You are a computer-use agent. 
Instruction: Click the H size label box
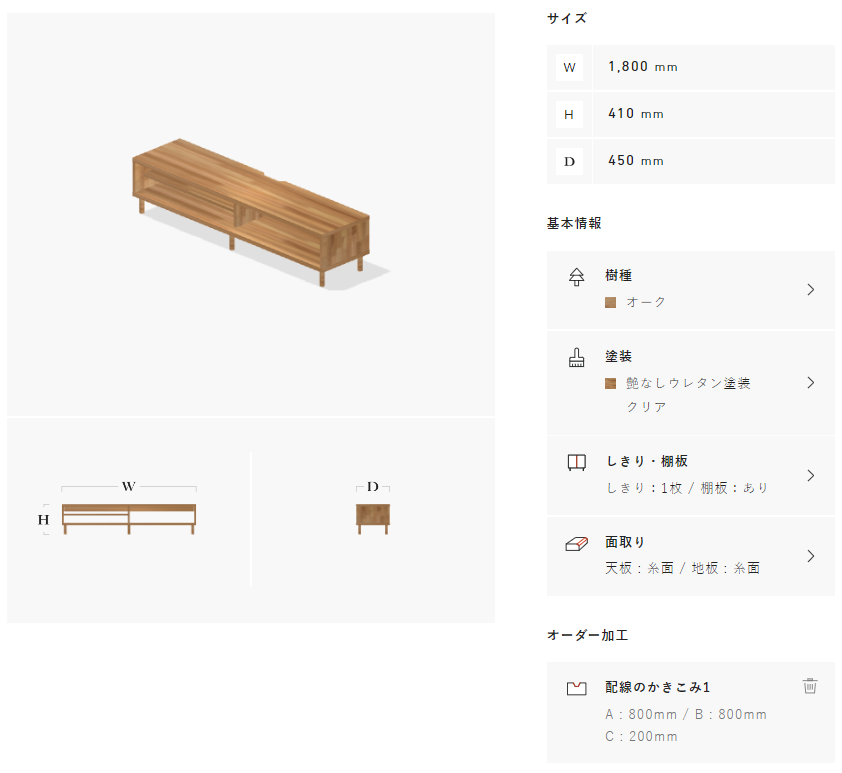(x=569, y=114)
